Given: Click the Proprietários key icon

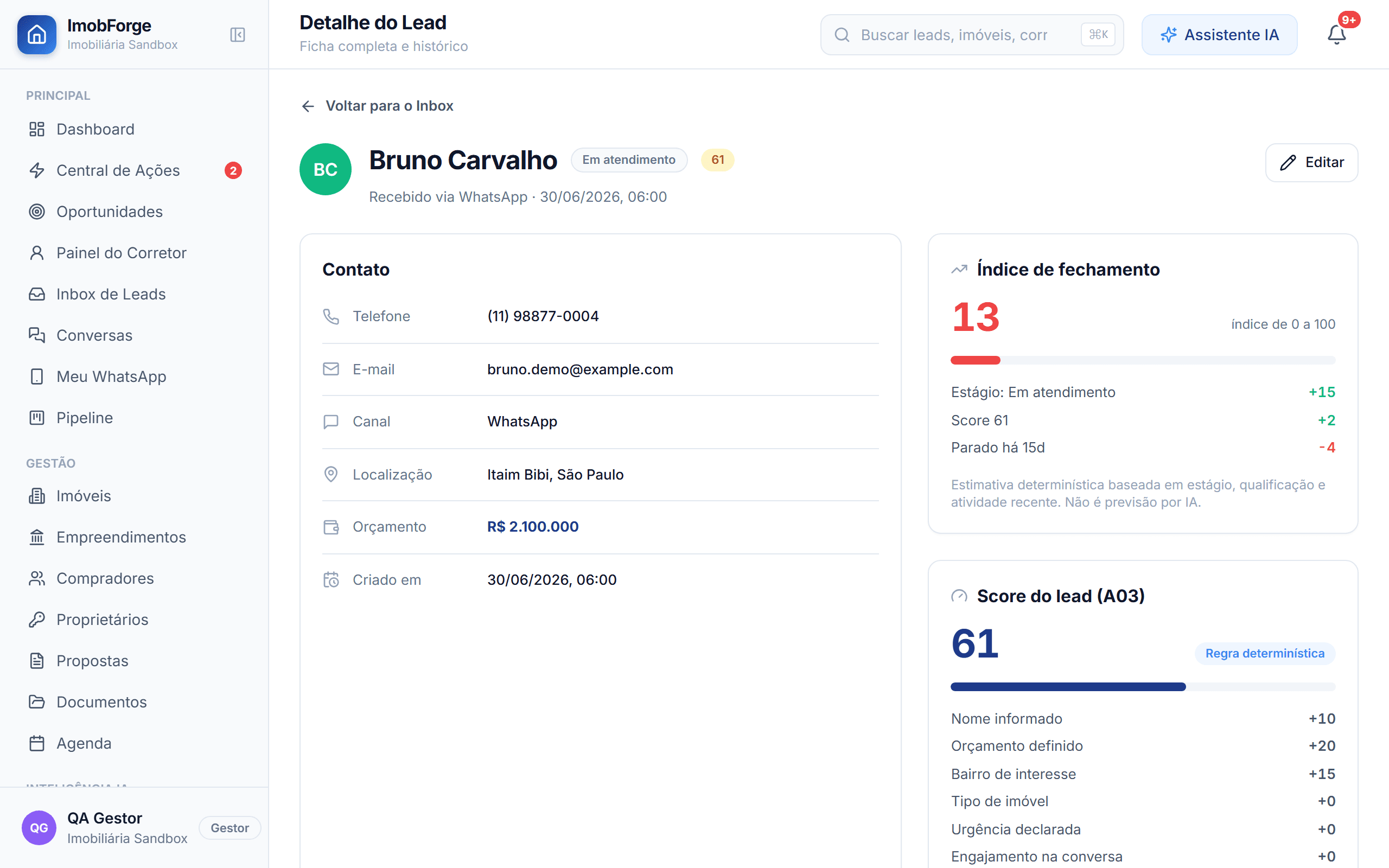Looking at the screenshot, I should coord(37,620).
